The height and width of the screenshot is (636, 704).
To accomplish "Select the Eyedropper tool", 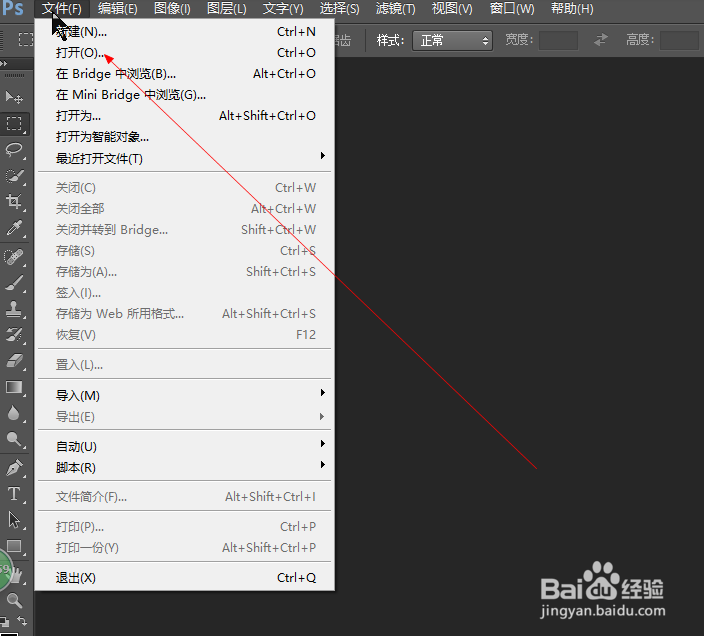I will click(14, 228).
